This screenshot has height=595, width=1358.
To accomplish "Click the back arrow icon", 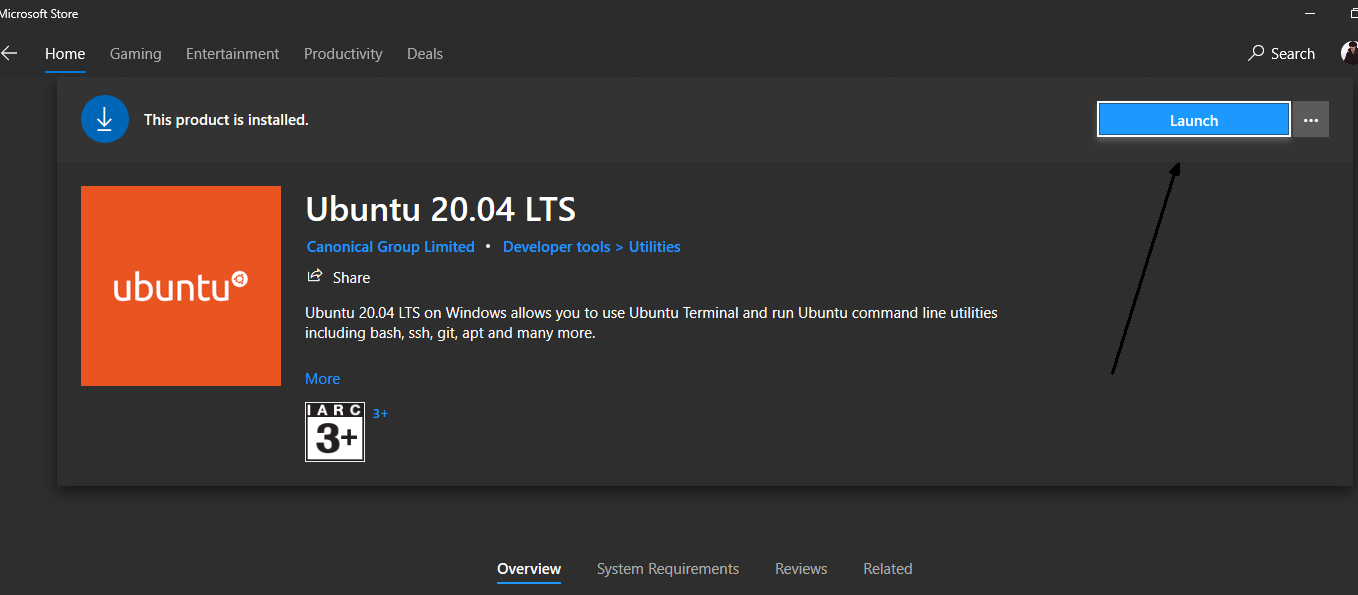I will [x=8, y=53].
